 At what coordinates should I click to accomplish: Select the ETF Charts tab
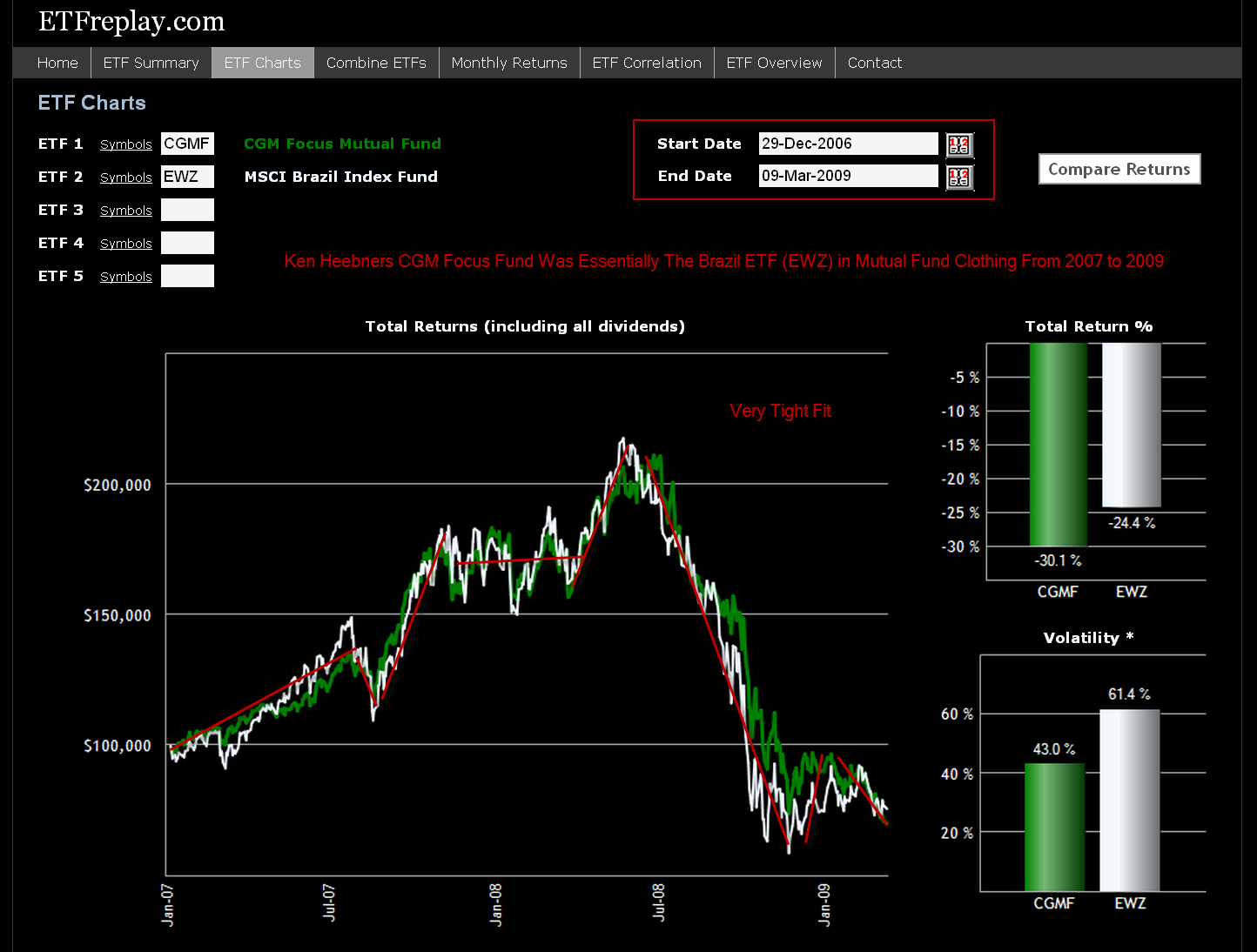(263, 63)
